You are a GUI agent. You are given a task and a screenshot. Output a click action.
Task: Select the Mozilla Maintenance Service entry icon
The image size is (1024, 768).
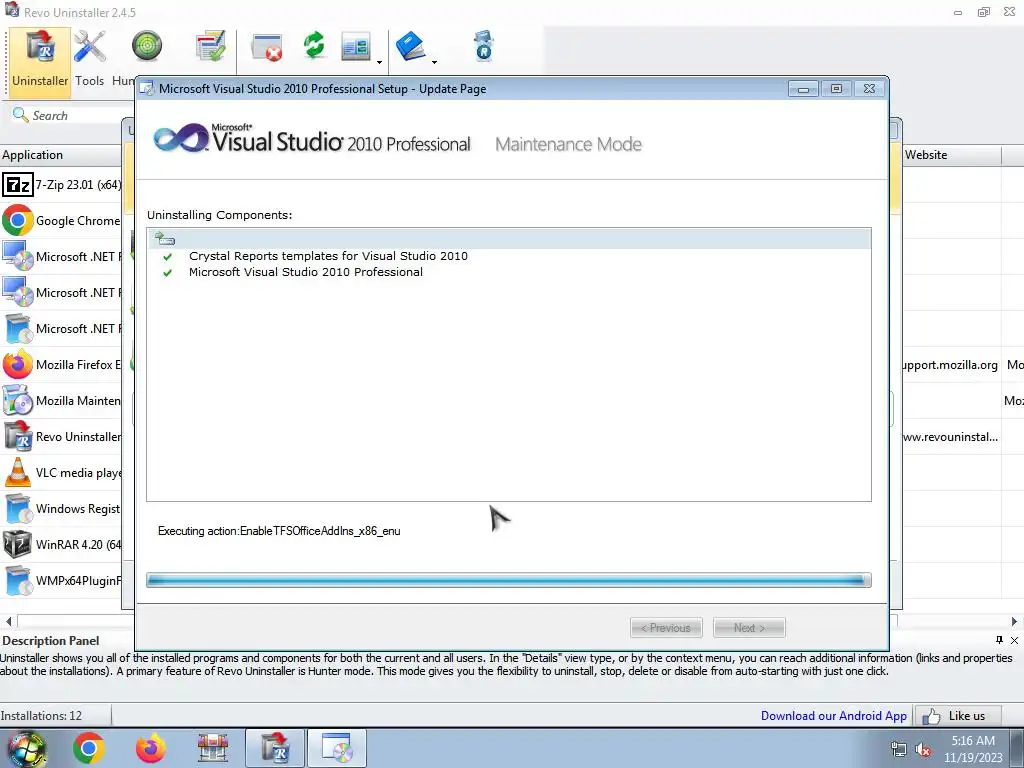point(18,400)
